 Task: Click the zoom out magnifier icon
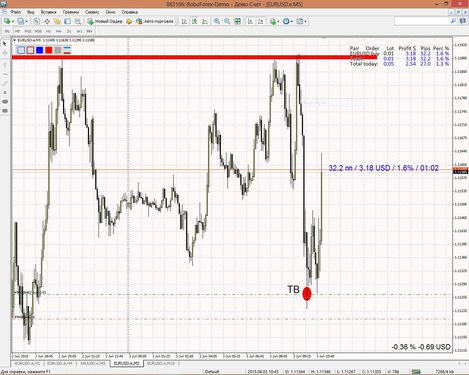point(227,21)
